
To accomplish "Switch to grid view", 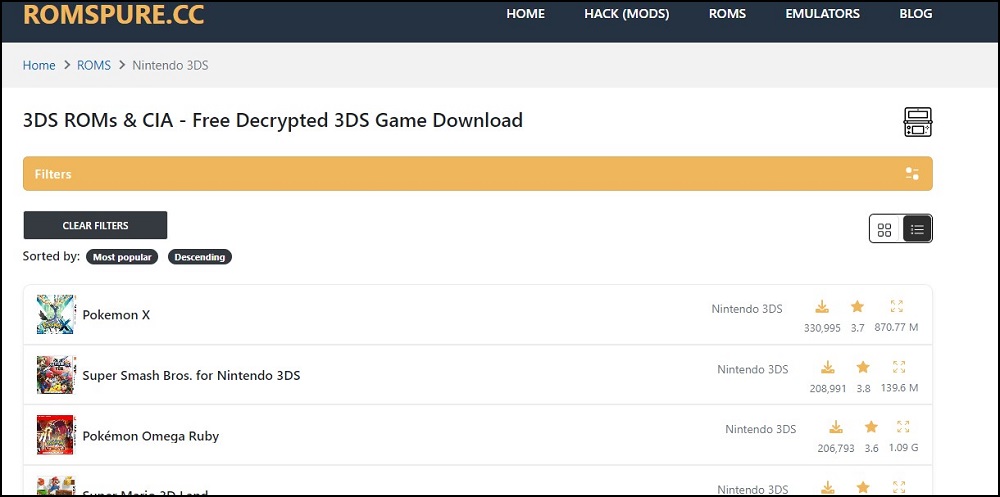I will (885, 230).
